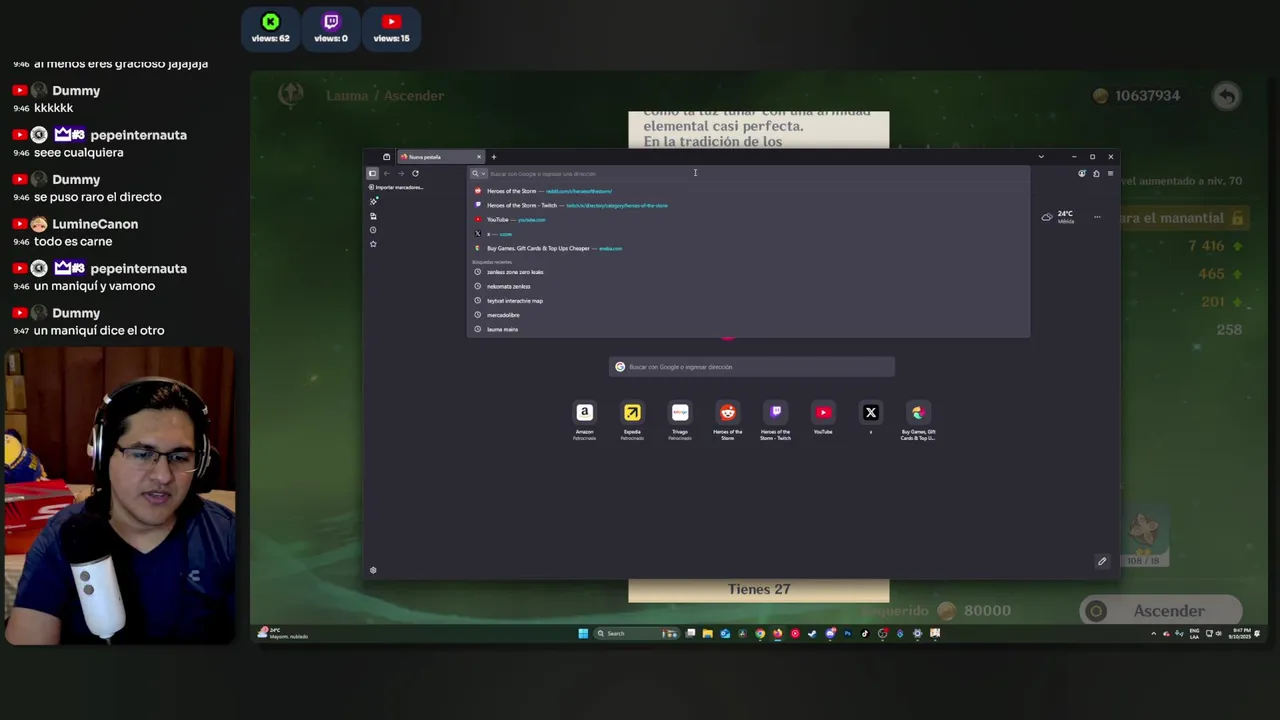
Task: Open the search engine selector dropdown in URL bar
Action: point(478,174)
